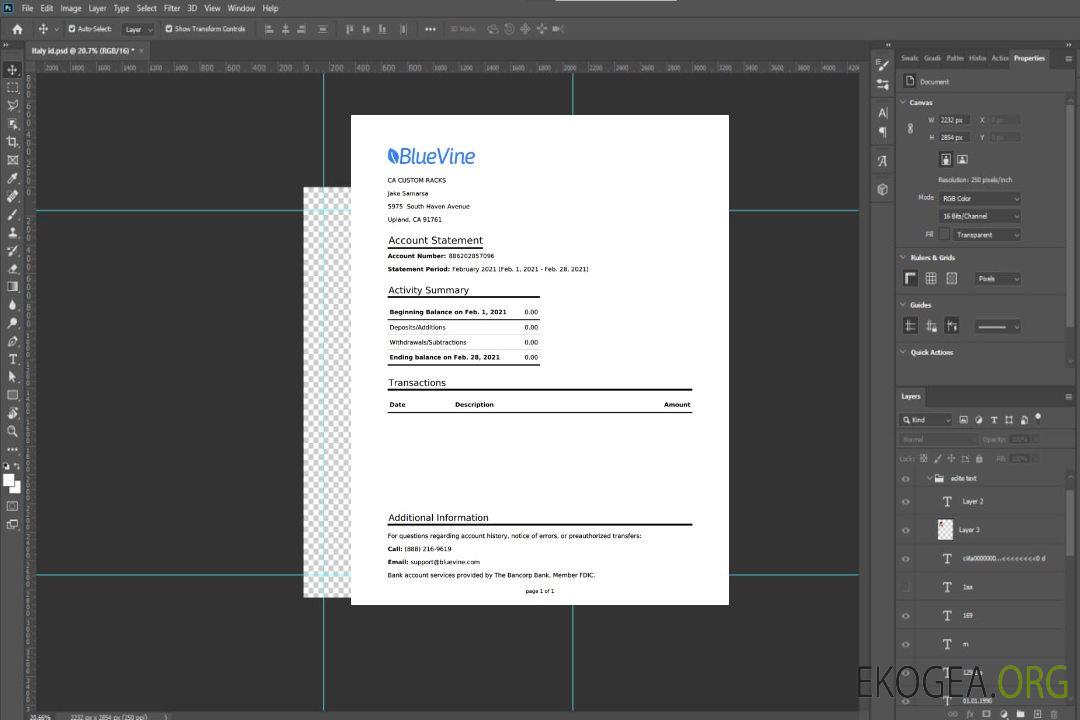Hide Layer 3 via eye icon
1080x720 pixels.
click(x=906, y=531)
